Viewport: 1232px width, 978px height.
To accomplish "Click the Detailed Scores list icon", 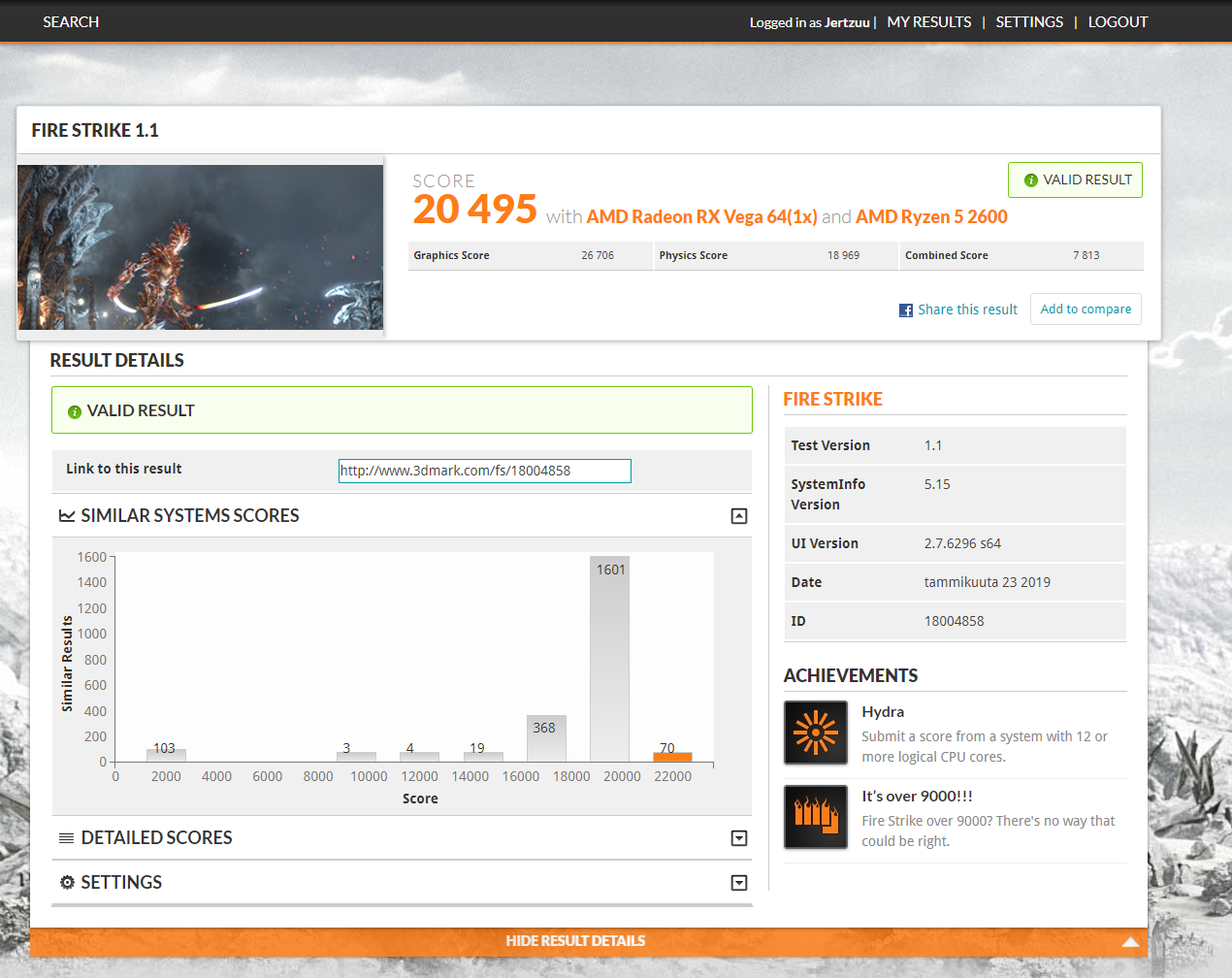I will [67, 838].
